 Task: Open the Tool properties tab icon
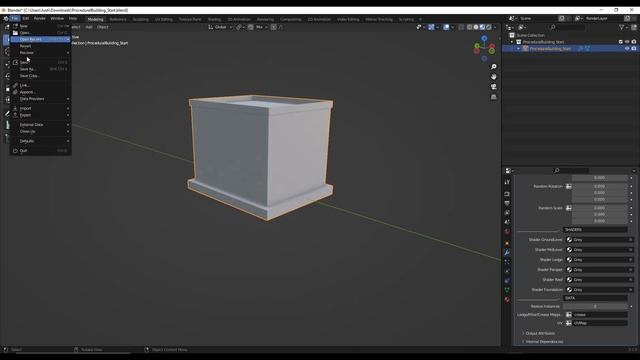pos(507,182)
